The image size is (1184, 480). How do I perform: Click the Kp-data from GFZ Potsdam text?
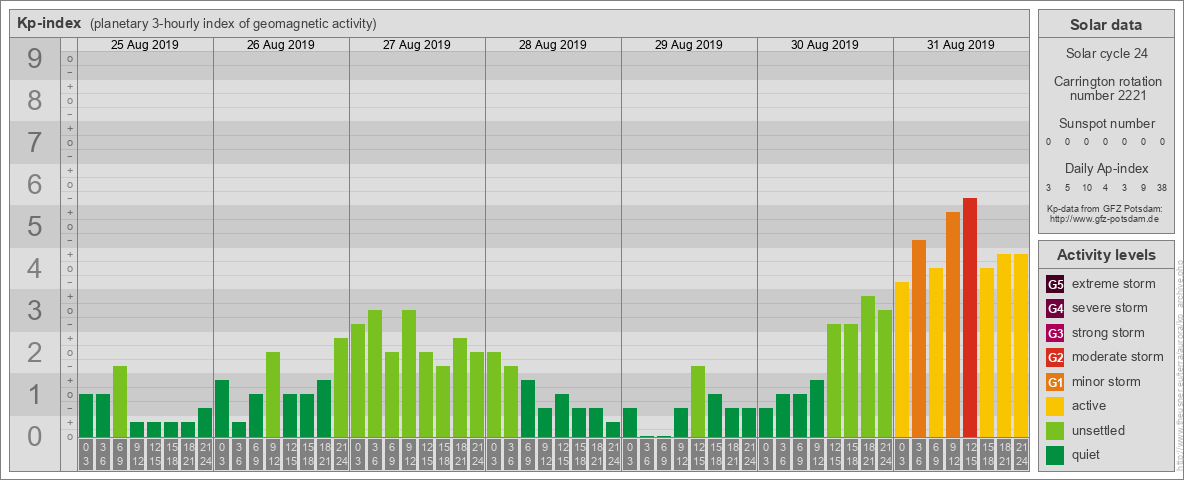click(x=1104, y=209)
